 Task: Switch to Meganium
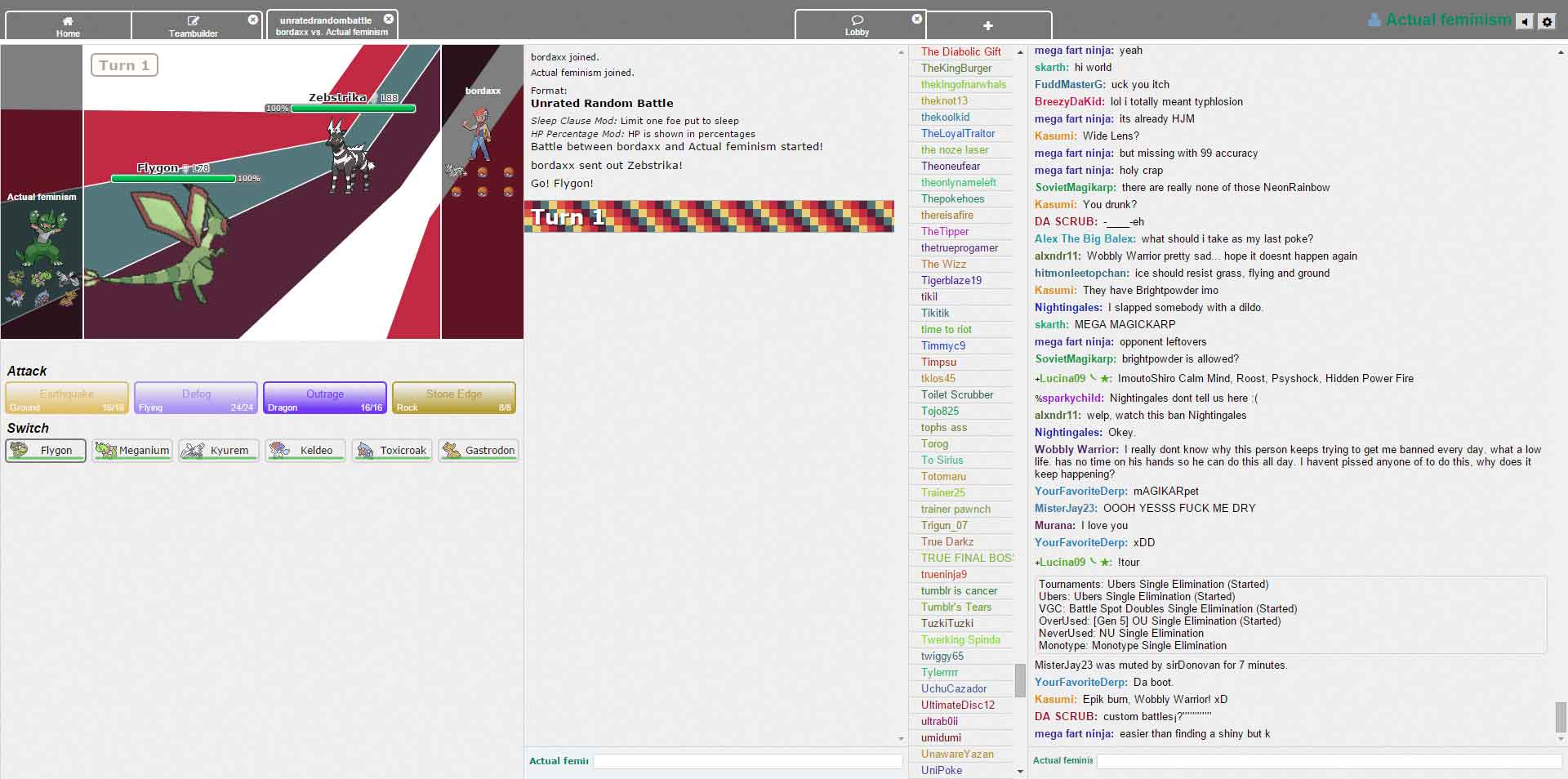click(x=132, y=450)
